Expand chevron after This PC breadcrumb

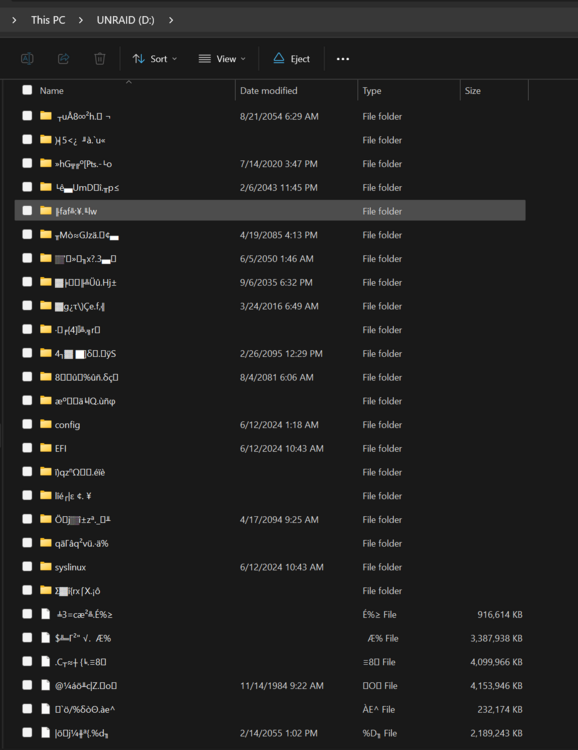pos(80,20)
